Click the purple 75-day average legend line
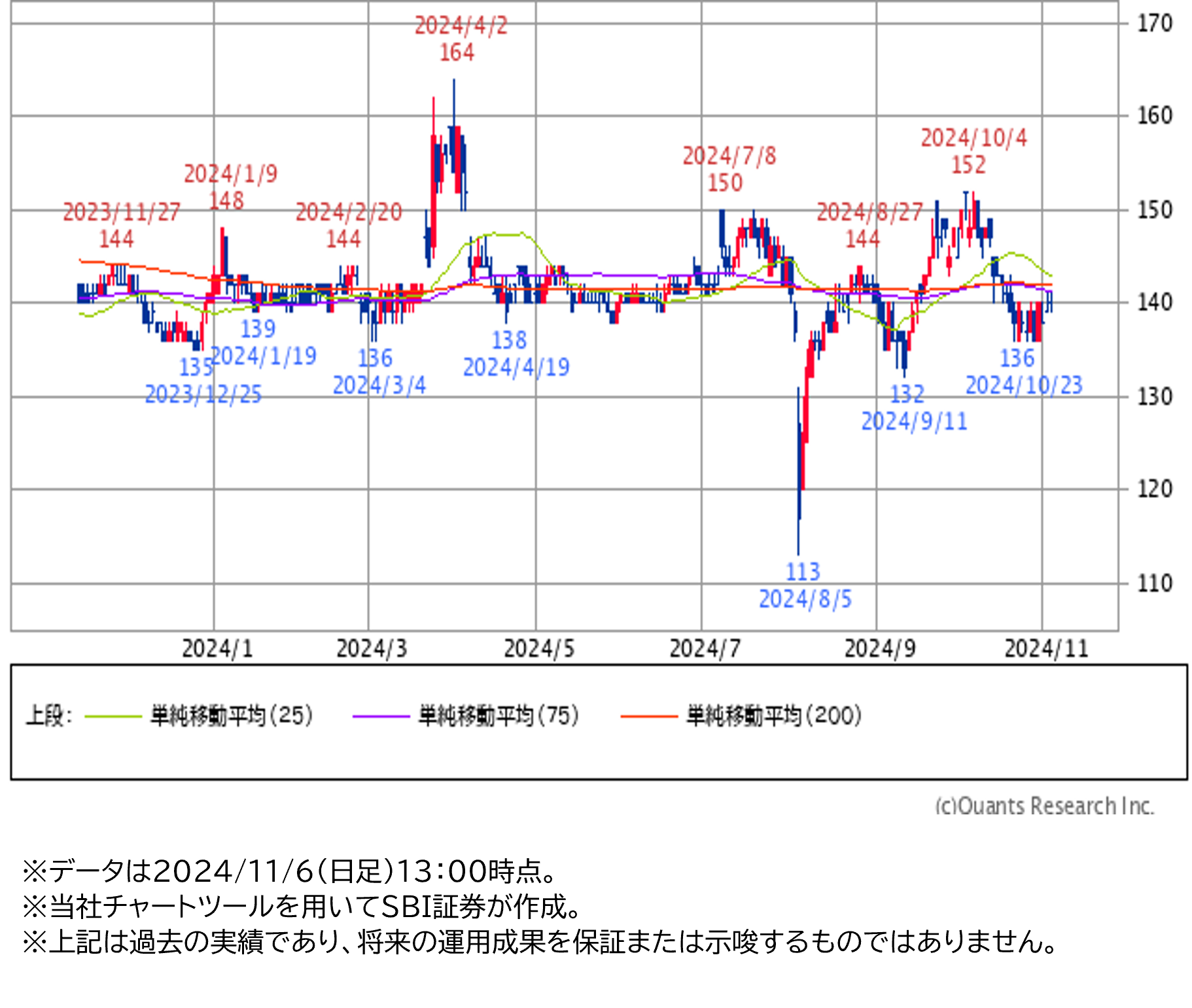The width and height of the screenshot is (1192, 1008). point(381,716)
